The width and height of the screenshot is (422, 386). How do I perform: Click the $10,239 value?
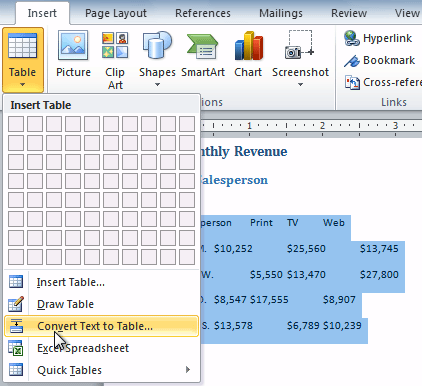point(342,326)
